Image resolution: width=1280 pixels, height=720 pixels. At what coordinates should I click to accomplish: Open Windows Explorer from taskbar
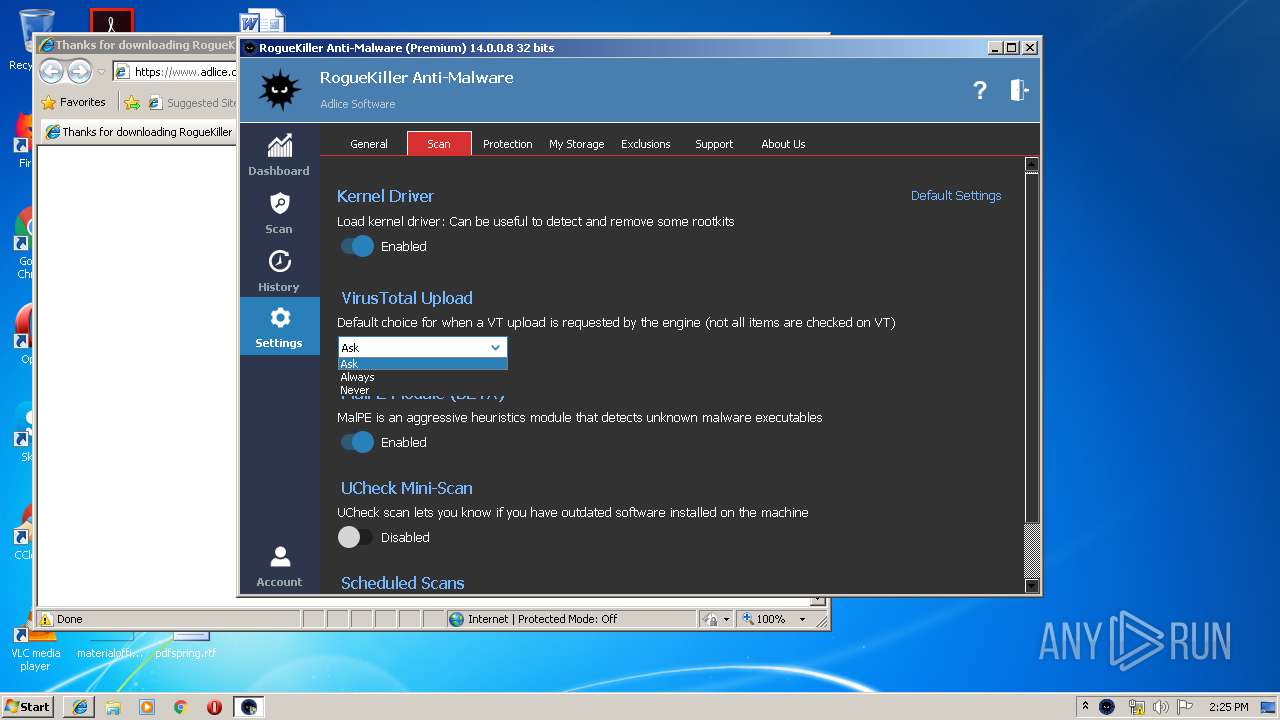(x=113, y=707)
